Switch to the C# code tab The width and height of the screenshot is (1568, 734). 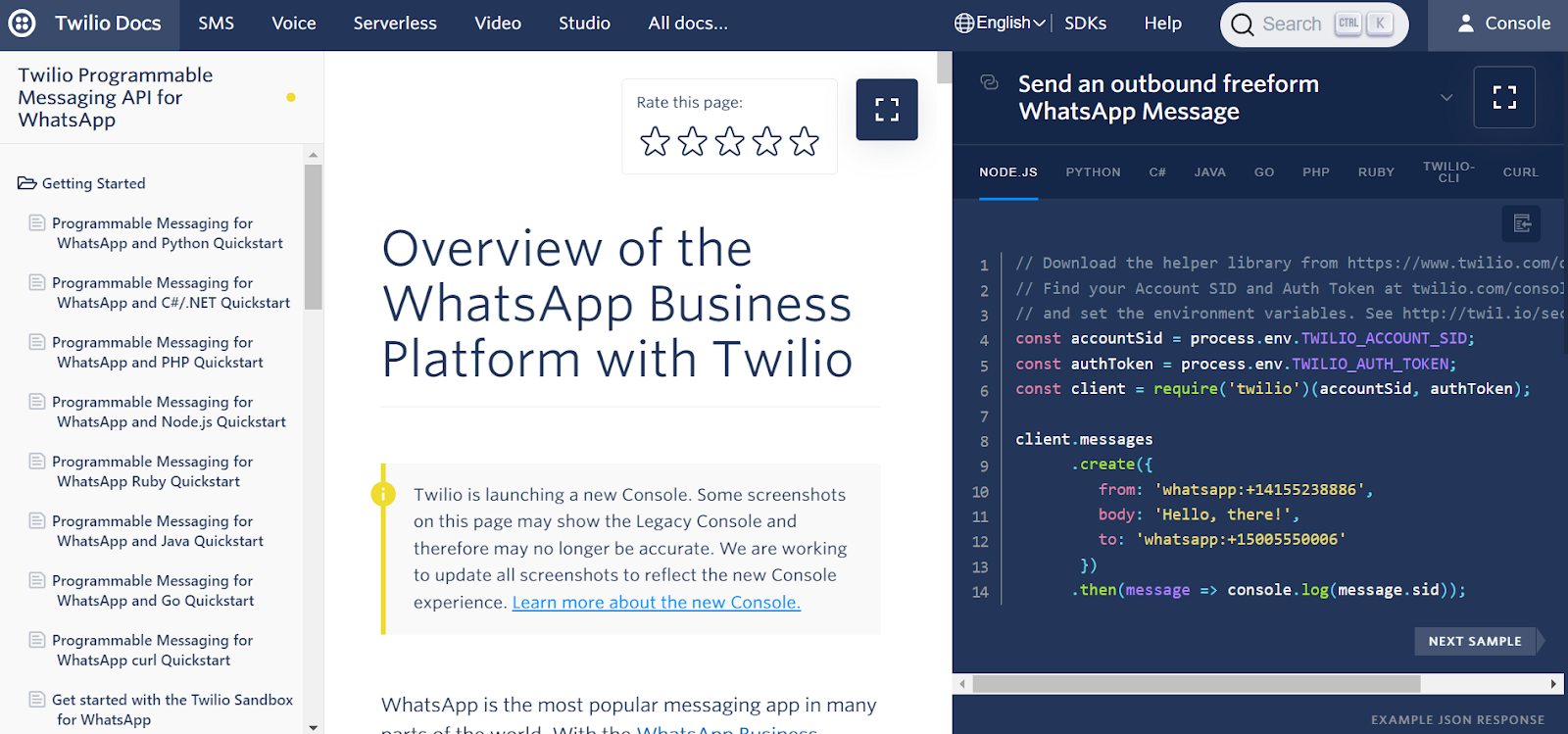[x=1157, y=172]
